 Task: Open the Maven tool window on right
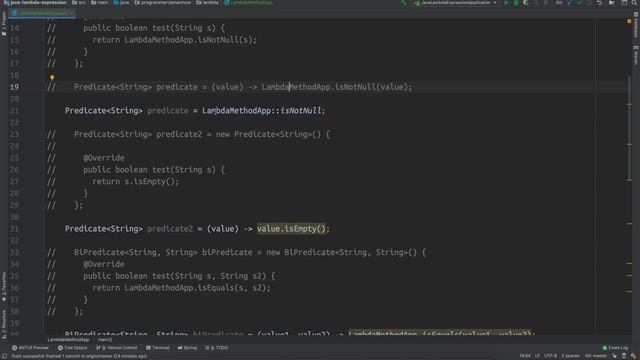coord(636,55)
